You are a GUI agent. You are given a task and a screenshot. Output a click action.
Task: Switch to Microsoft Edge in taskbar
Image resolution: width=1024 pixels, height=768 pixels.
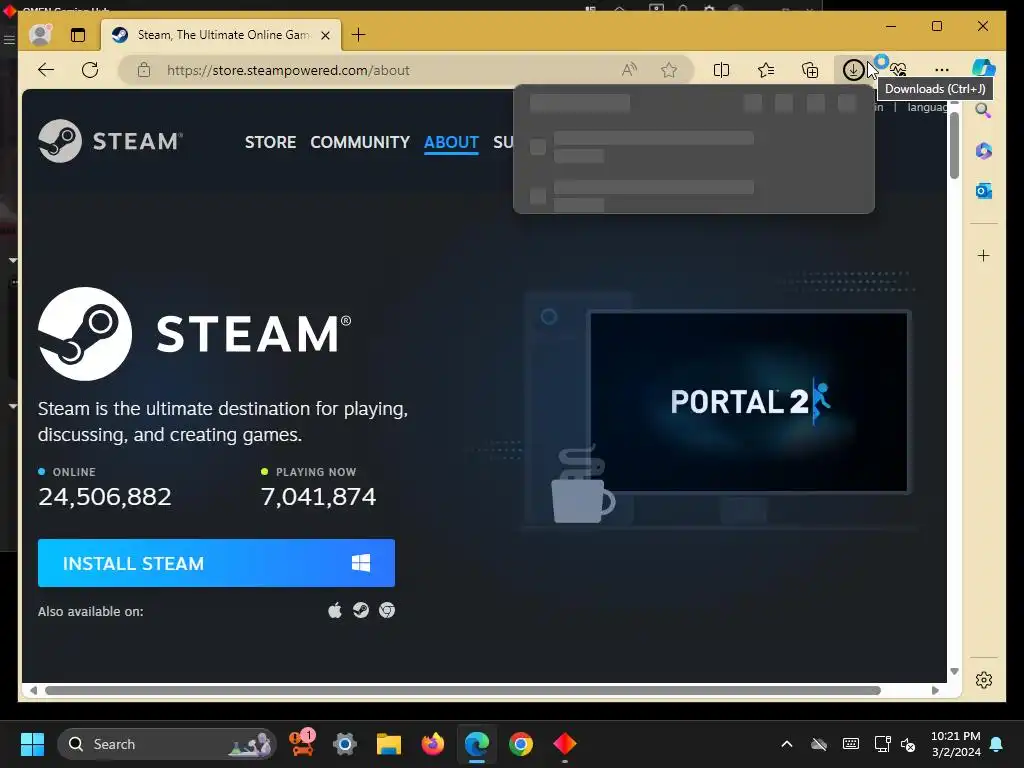[477, 744]
